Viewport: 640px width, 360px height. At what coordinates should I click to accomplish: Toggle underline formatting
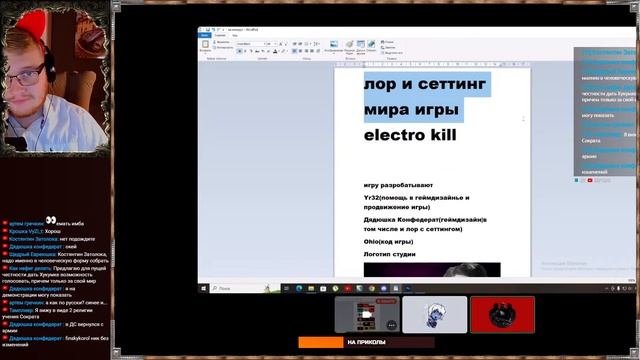click(x=251, y=51)
